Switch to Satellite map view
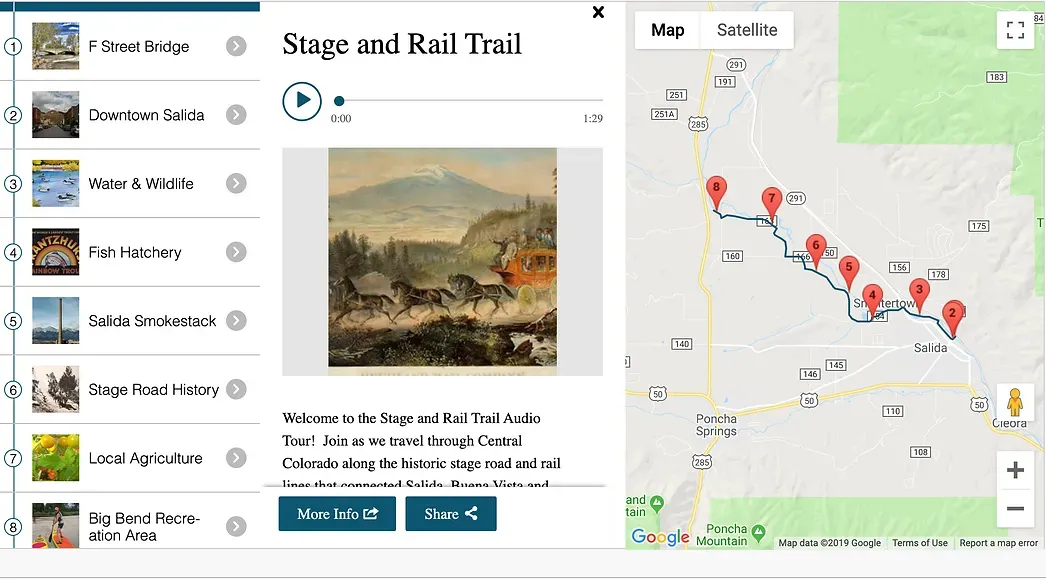Image resolution: width=1046 pixels, height=580 pixels. click(746, 30)
